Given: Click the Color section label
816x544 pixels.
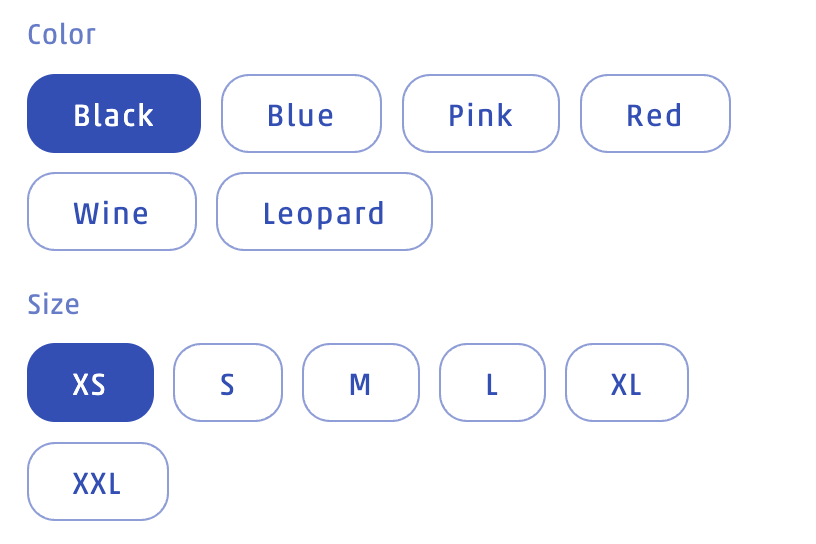Looking at the screenshot, I should (x=62, y=34).
